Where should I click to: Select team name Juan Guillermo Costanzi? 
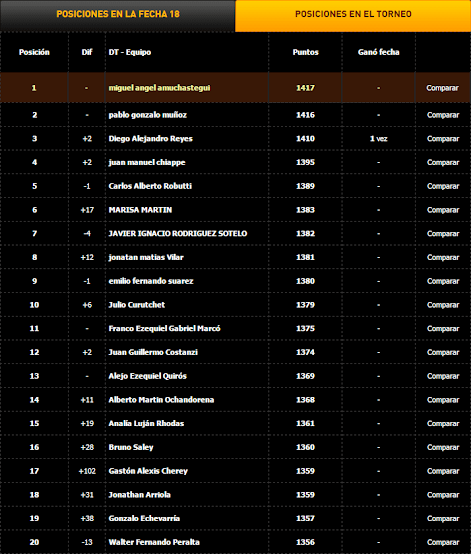153,352
